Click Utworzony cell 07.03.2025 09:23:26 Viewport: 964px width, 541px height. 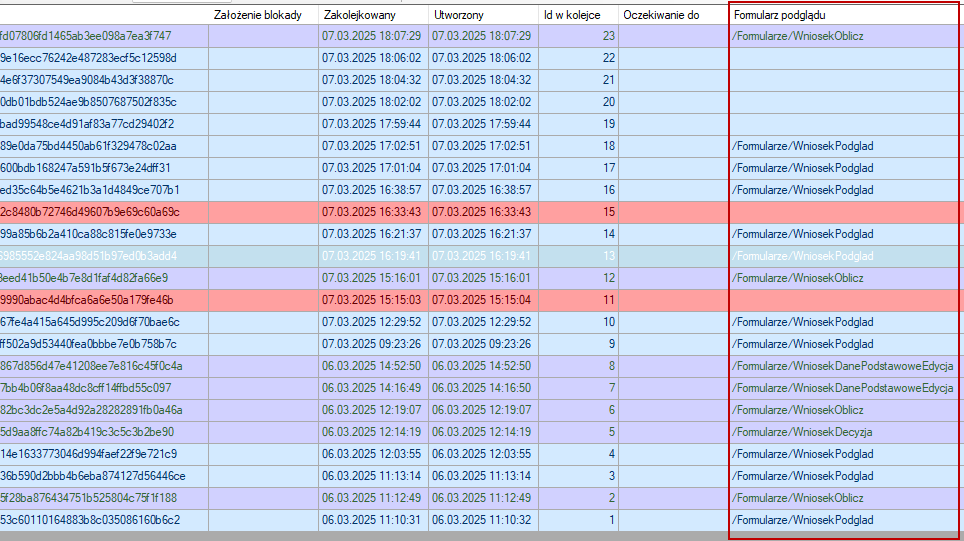point(483,344)
